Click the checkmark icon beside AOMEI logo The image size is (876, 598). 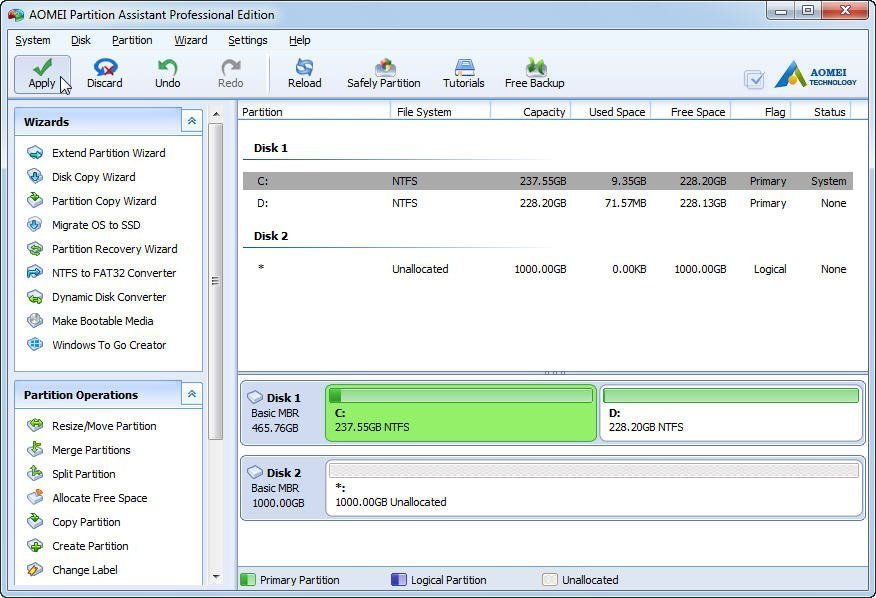754,79
